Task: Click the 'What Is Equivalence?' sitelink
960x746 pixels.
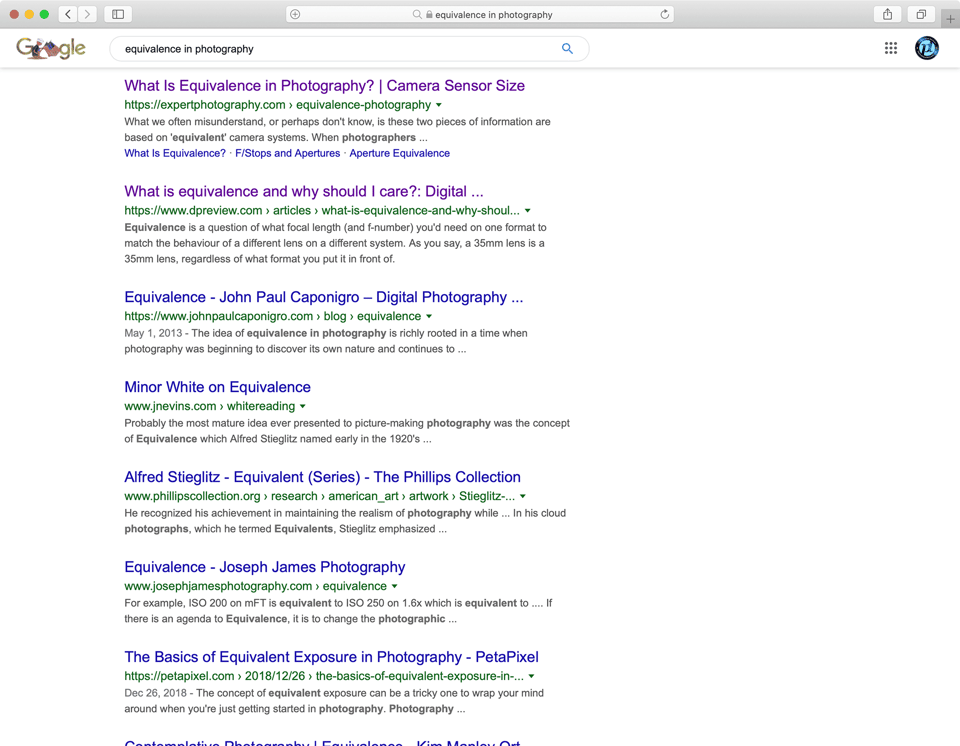Action: [x=175, y=154]
